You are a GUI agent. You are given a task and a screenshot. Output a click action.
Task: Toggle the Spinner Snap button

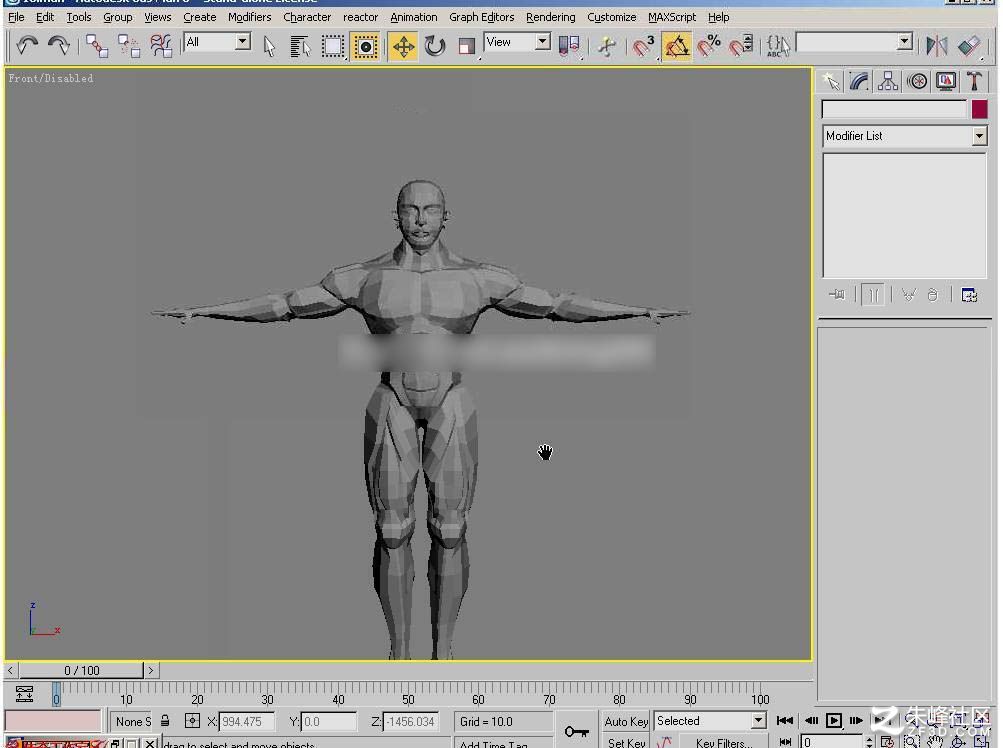click(x=741, y=46)
